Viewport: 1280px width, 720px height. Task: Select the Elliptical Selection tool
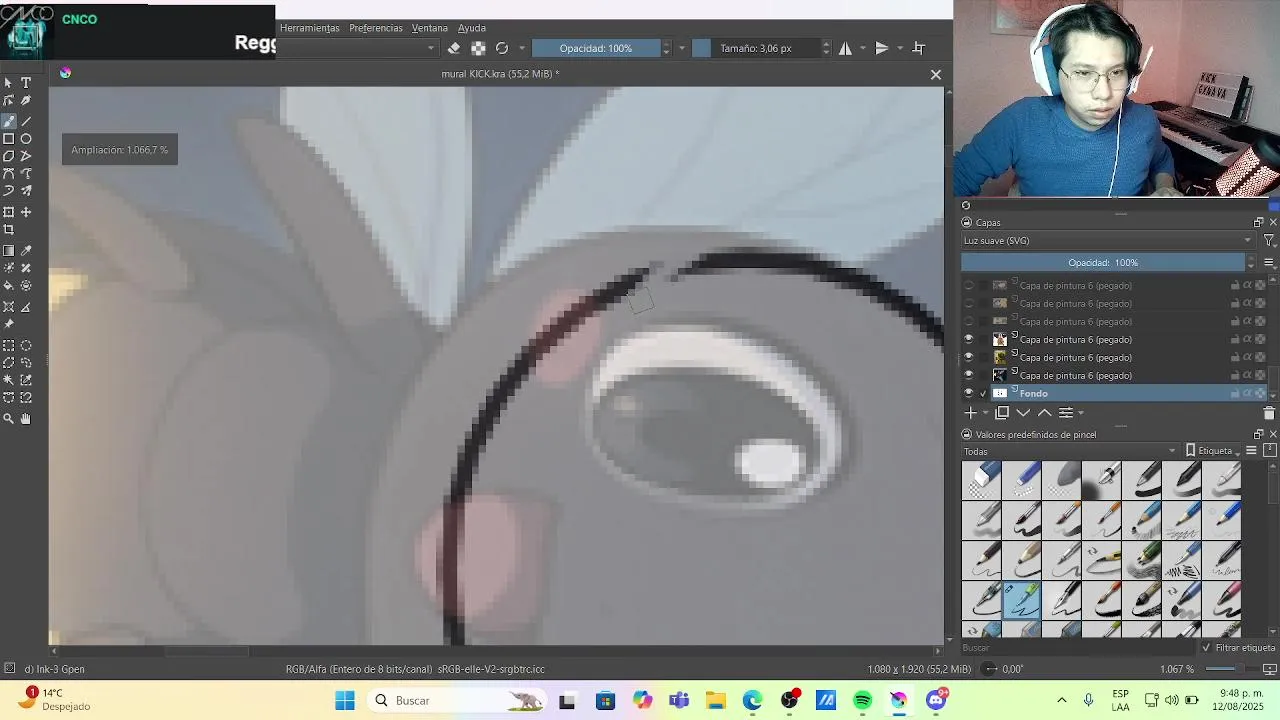coord(26,345)
